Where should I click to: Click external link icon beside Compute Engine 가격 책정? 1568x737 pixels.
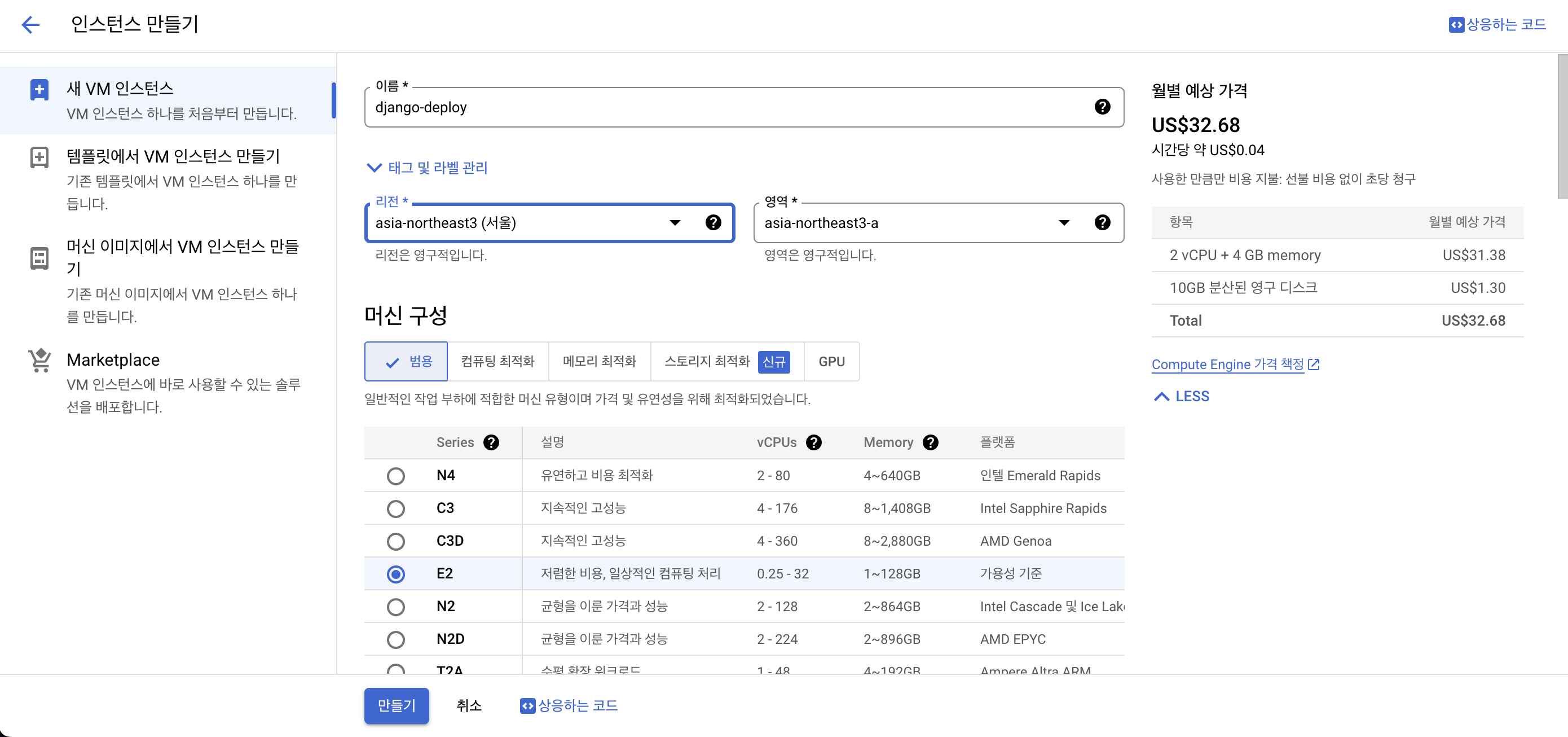tap(1314, 364)
